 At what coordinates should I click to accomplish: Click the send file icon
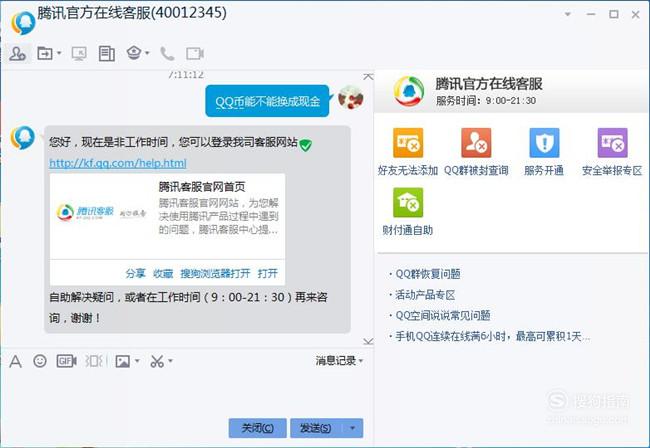click(x=45, y=53)
